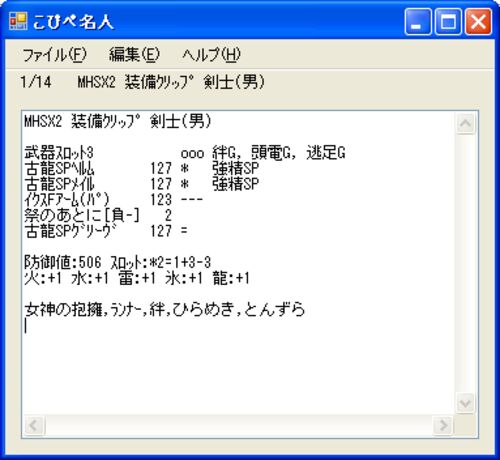500x460 pixels.
Task: Click the header title MHSX2 装備クリップ 剣士(男)
Action: (171, 82)
